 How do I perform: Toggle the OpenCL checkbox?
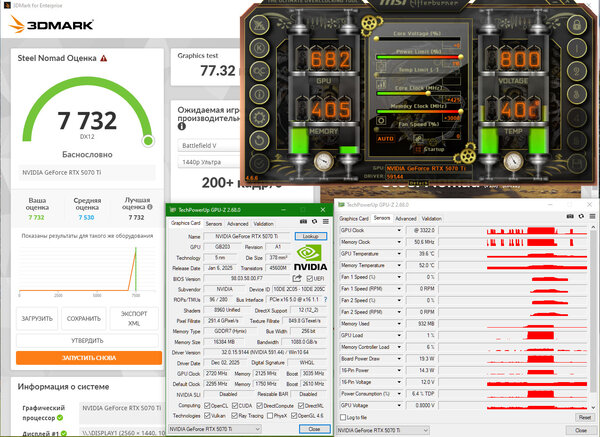click(x=207, y=405)
